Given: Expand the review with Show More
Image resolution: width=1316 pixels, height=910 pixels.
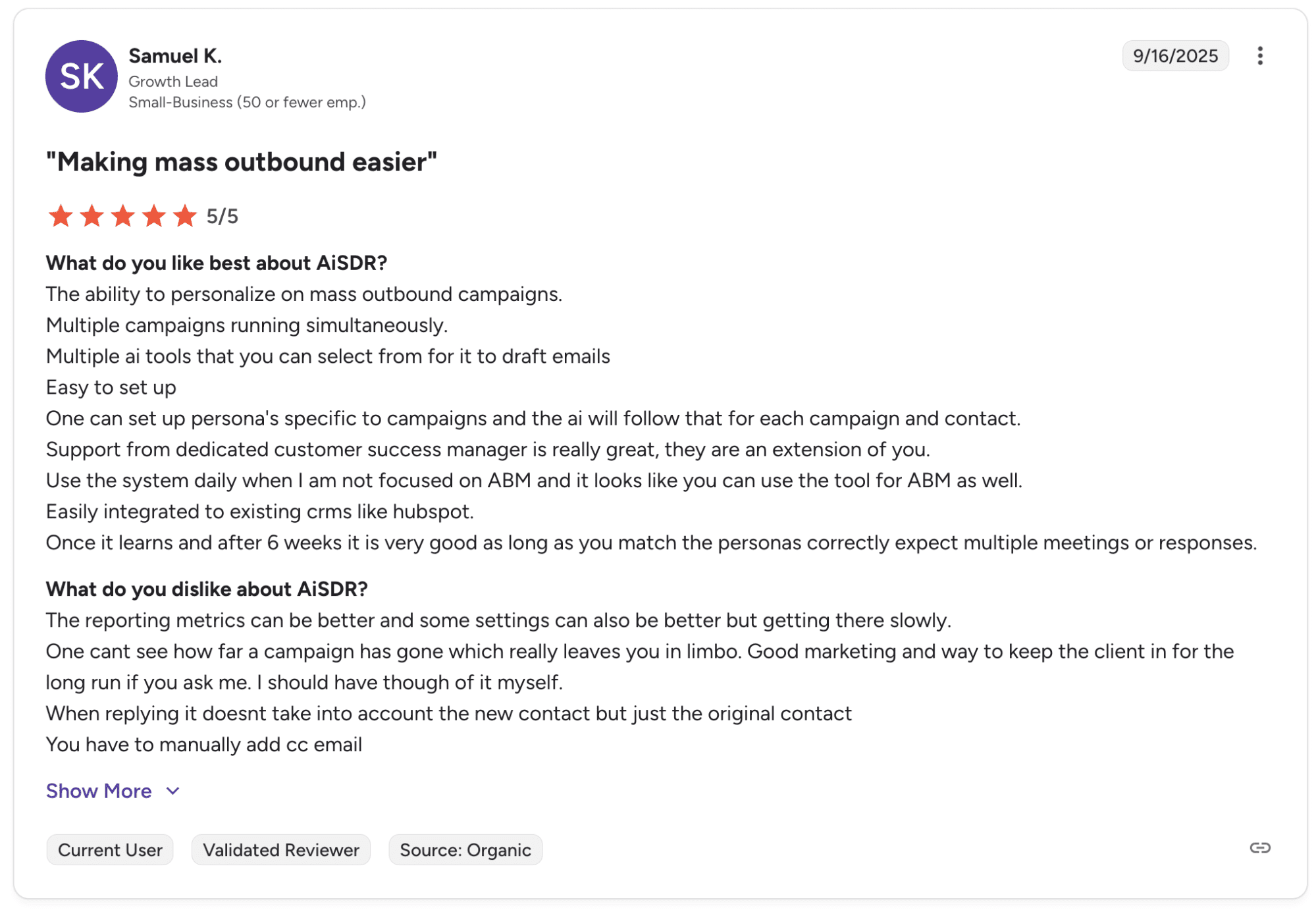Looking at the screenshot, I should [x=99, y=790].
